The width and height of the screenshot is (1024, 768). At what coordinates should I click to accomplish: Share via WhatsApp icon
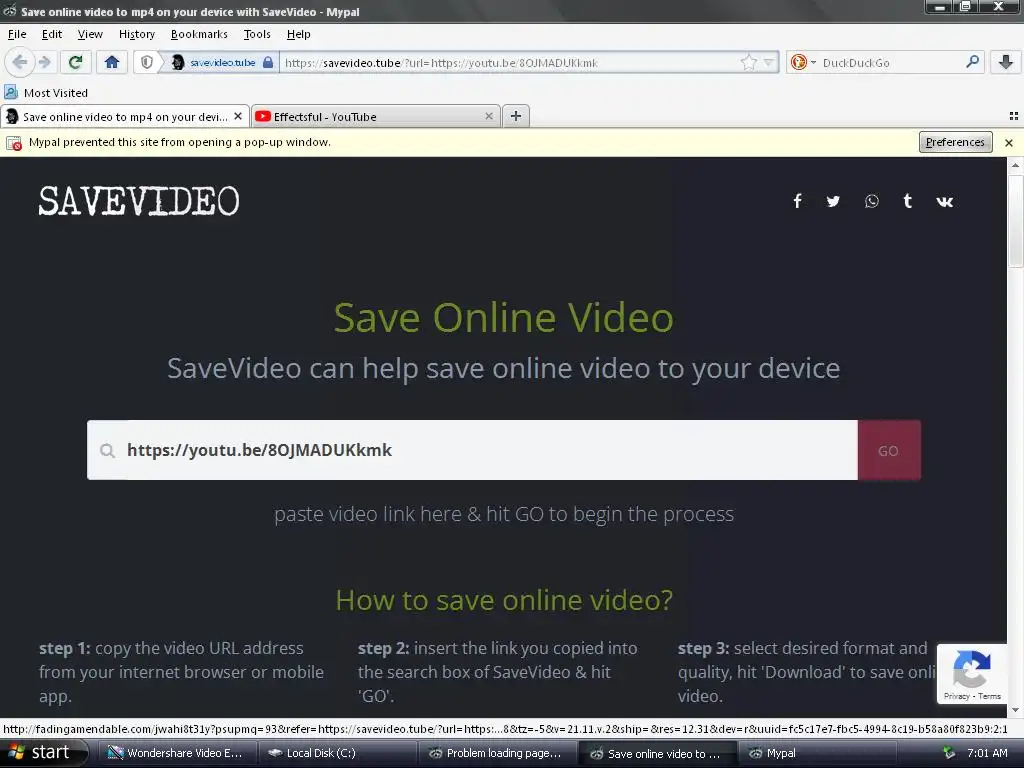click(x=871, y=201)
